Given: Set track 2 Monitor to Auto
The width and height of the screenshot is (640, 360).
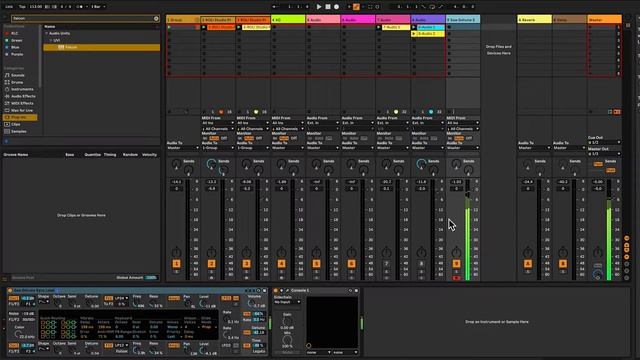Looking at the screenshot, I should click(x=214, y=138).
